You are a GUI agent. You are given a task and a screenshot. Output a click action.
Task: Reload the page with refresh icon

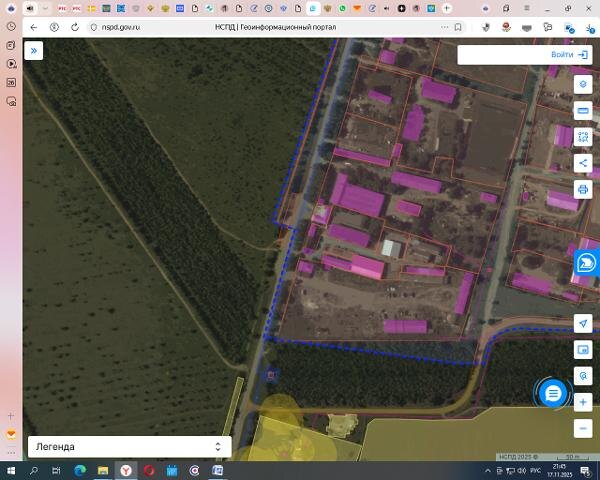(75, 27)
